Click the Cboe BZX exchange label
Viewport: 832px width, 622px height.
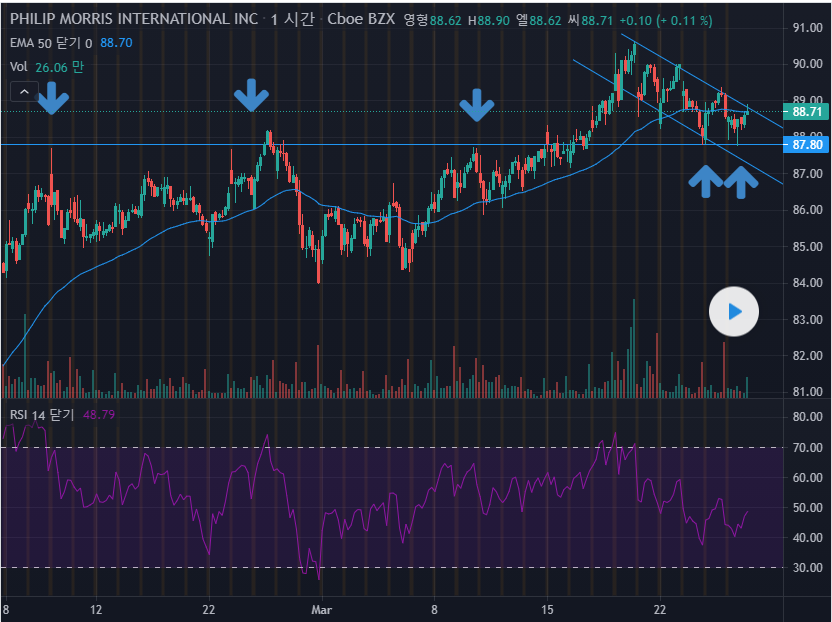point(359,20)
